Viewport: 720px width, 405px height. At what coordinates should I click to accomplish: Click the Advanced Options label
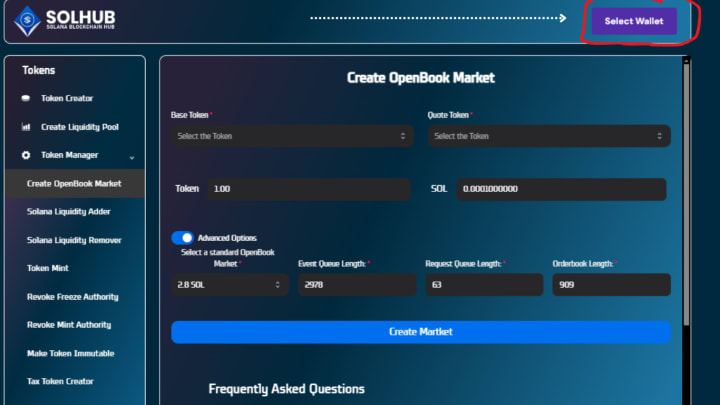227,238
